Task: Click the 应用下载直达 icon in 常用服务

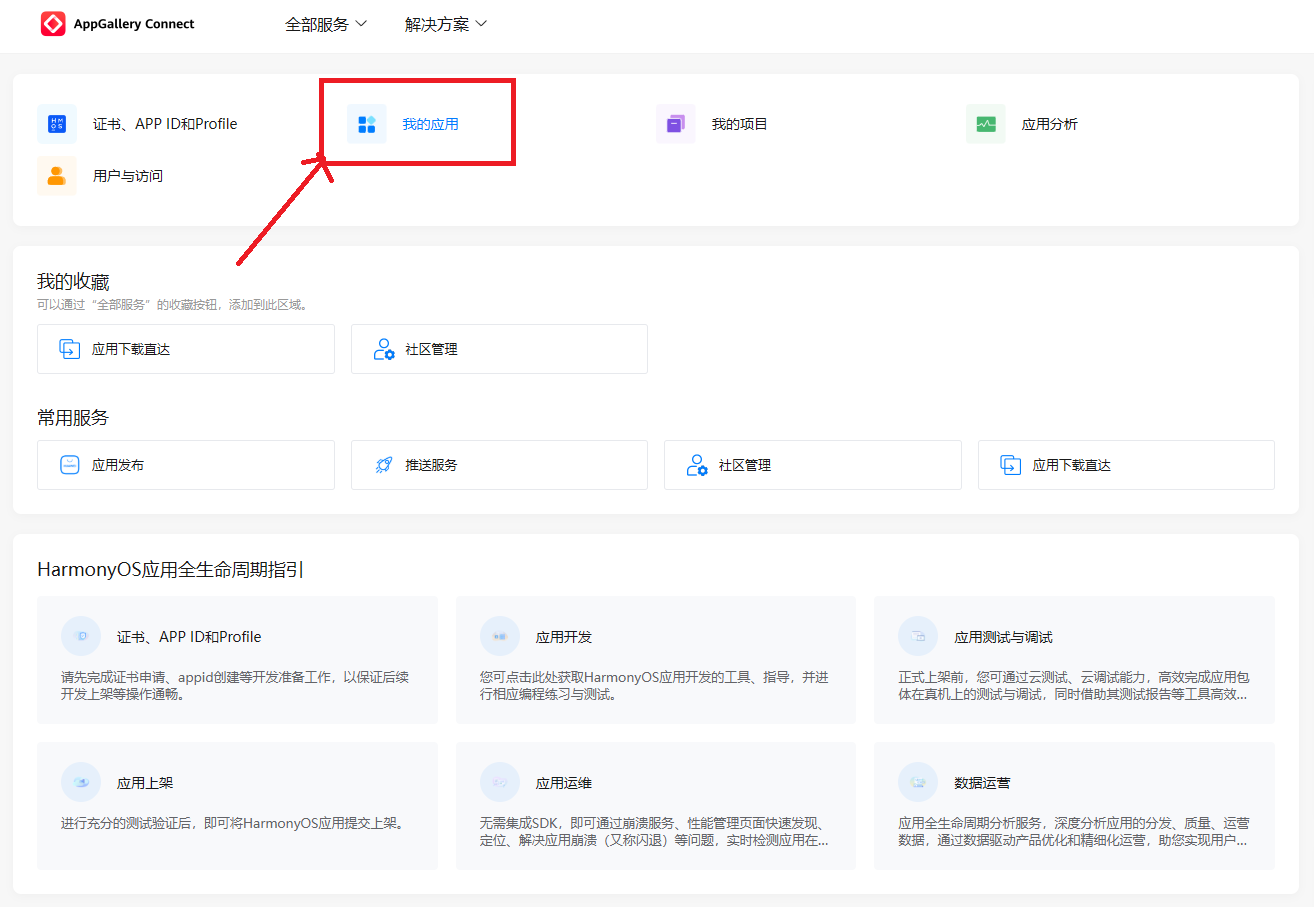Action: (x=1010, y=465)
